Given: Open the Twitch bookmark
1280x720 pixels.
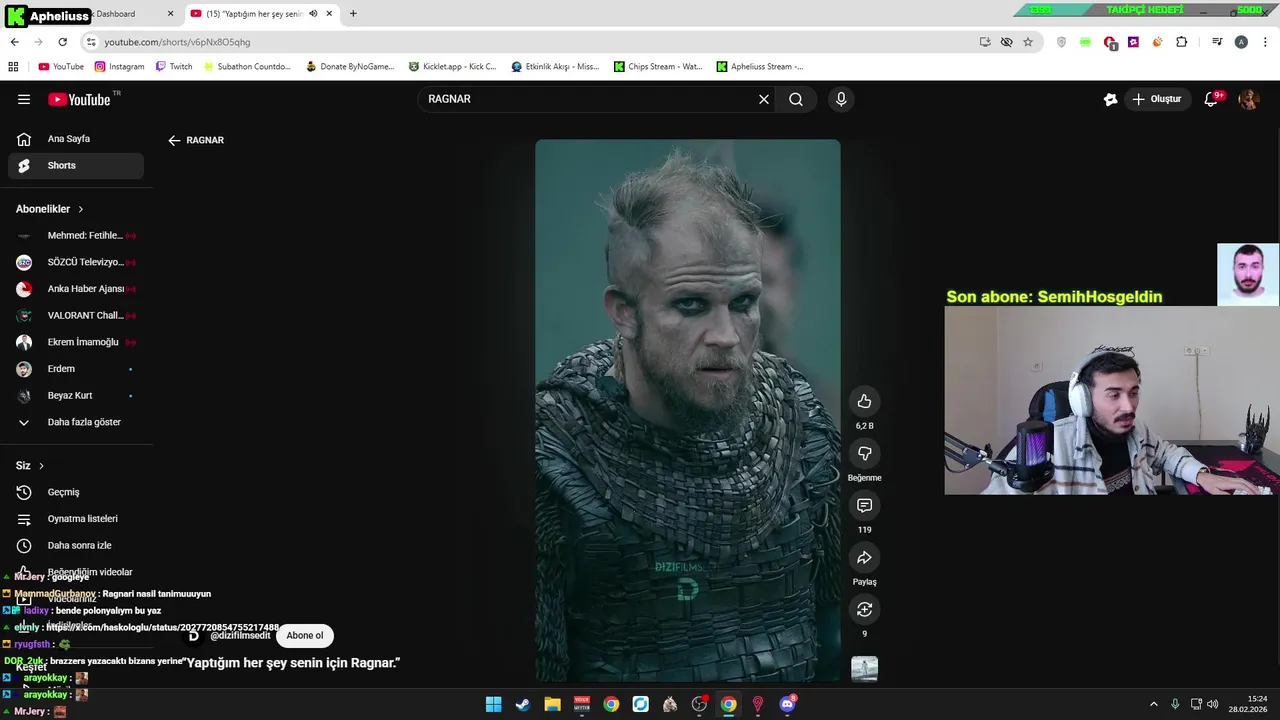Looking at the screenshot, I should click(x=174, y=67).
